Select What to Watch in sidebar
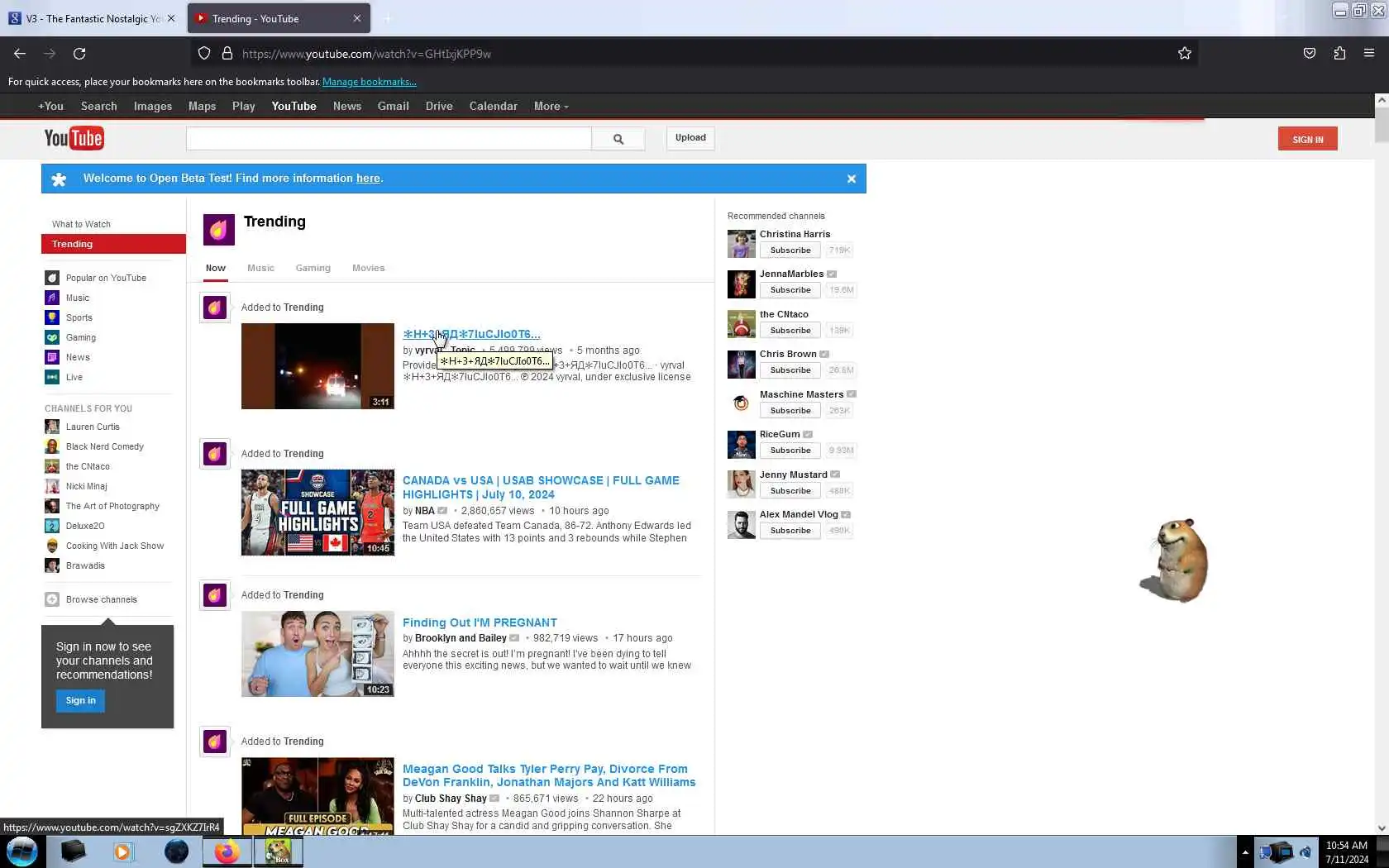 click(81, 224)
